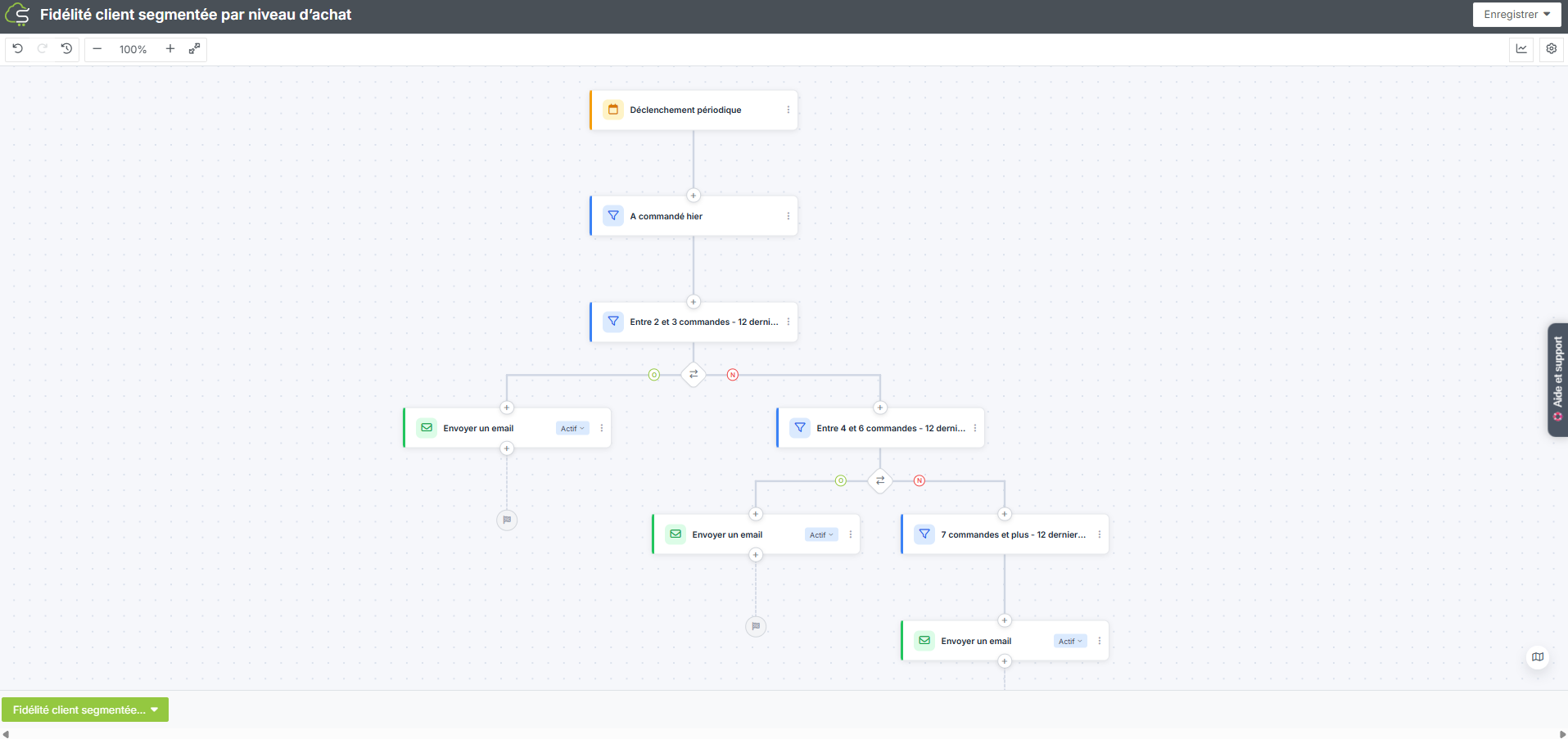Click the end flag below the leftmost email node

pyautogui.click(x=507, y=520)
